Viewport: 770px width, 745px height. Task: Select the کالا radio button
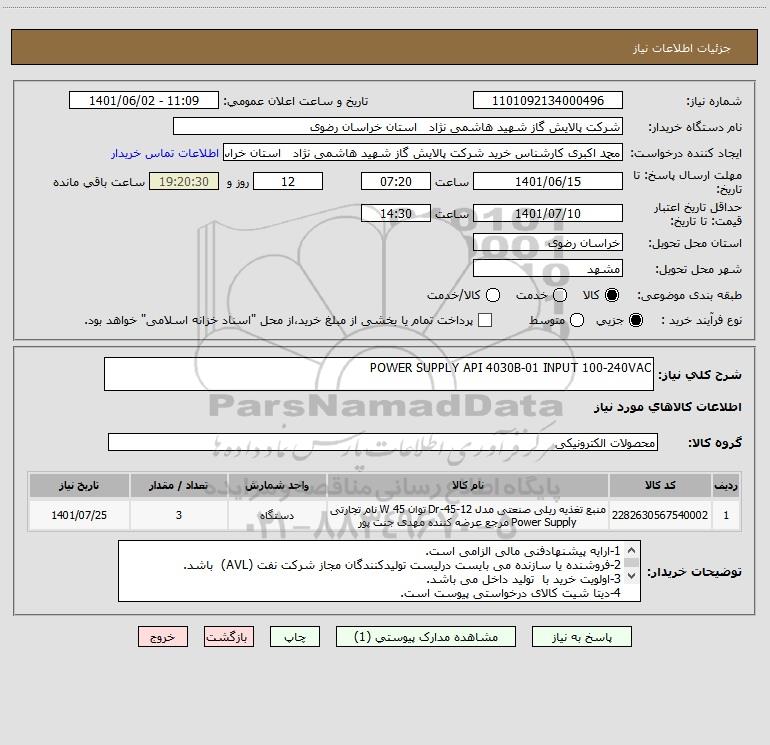click(x=612, y=295)
